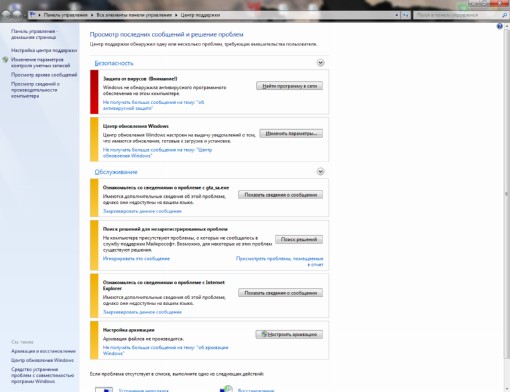Open Изменение параметров контроля учетных записей link

coord(40,62)
